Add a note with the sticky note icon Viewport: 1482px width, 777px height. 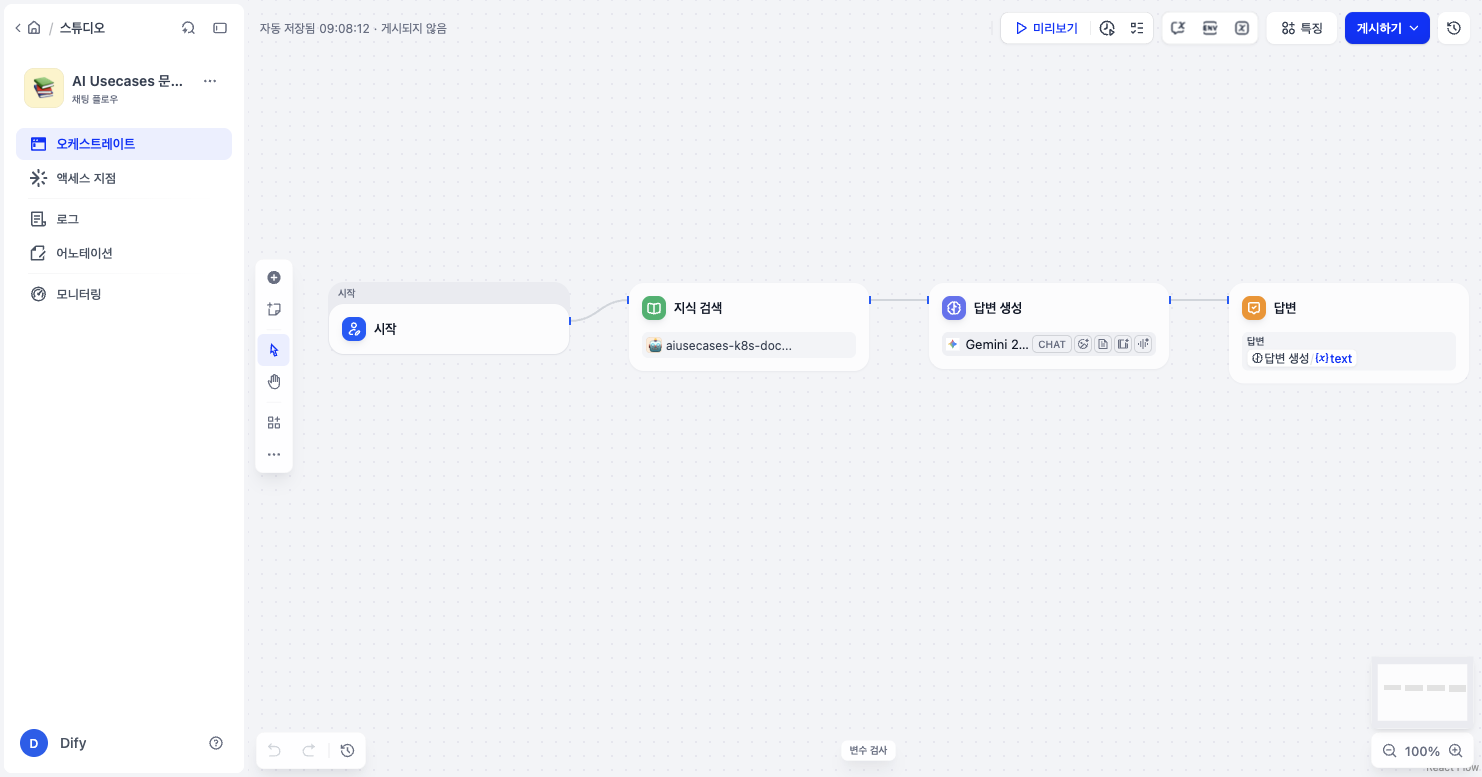[x=274, y=310]
